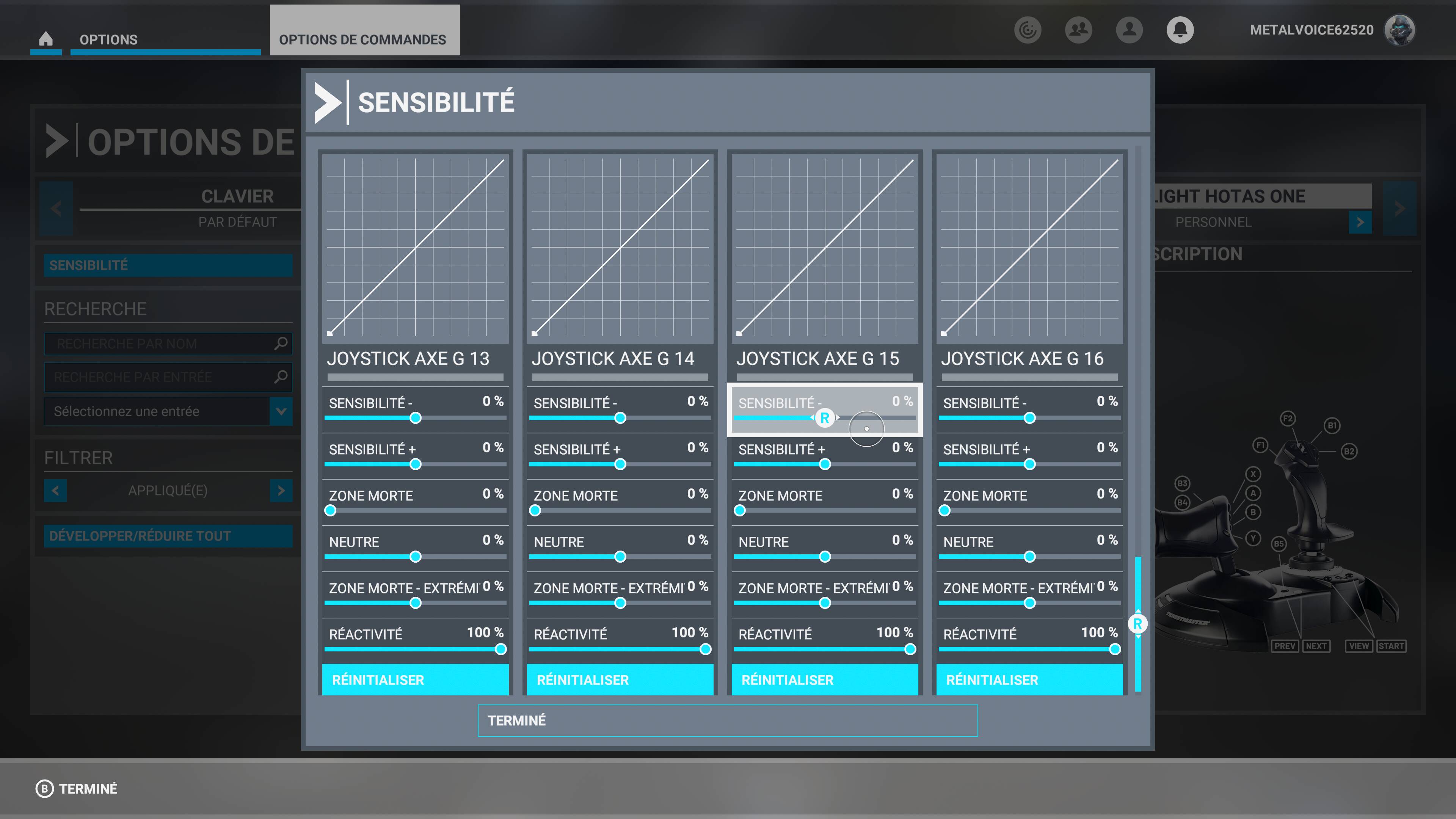Click the search-by-name magnifier icon

pos(281,343)
